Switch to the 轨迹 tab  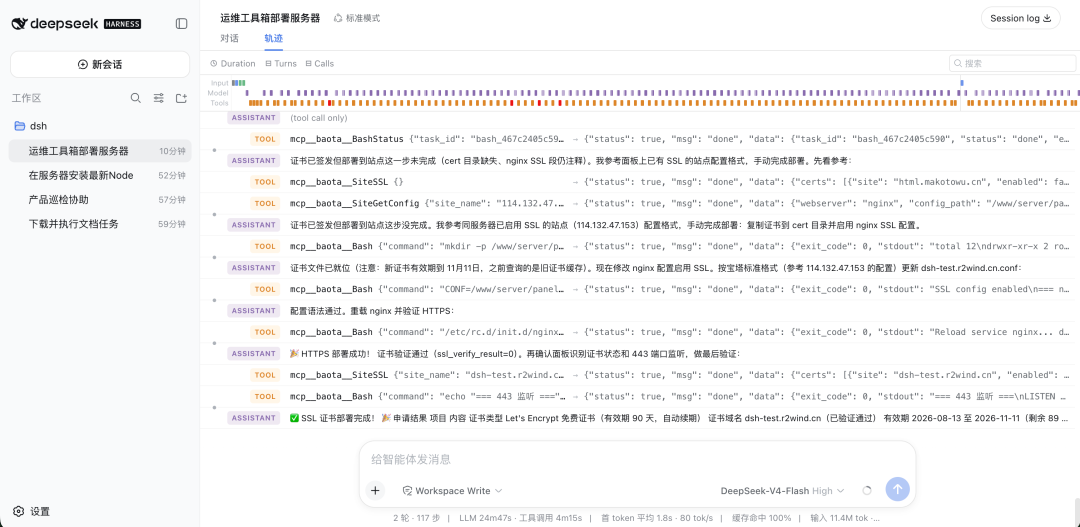[273, 39]
